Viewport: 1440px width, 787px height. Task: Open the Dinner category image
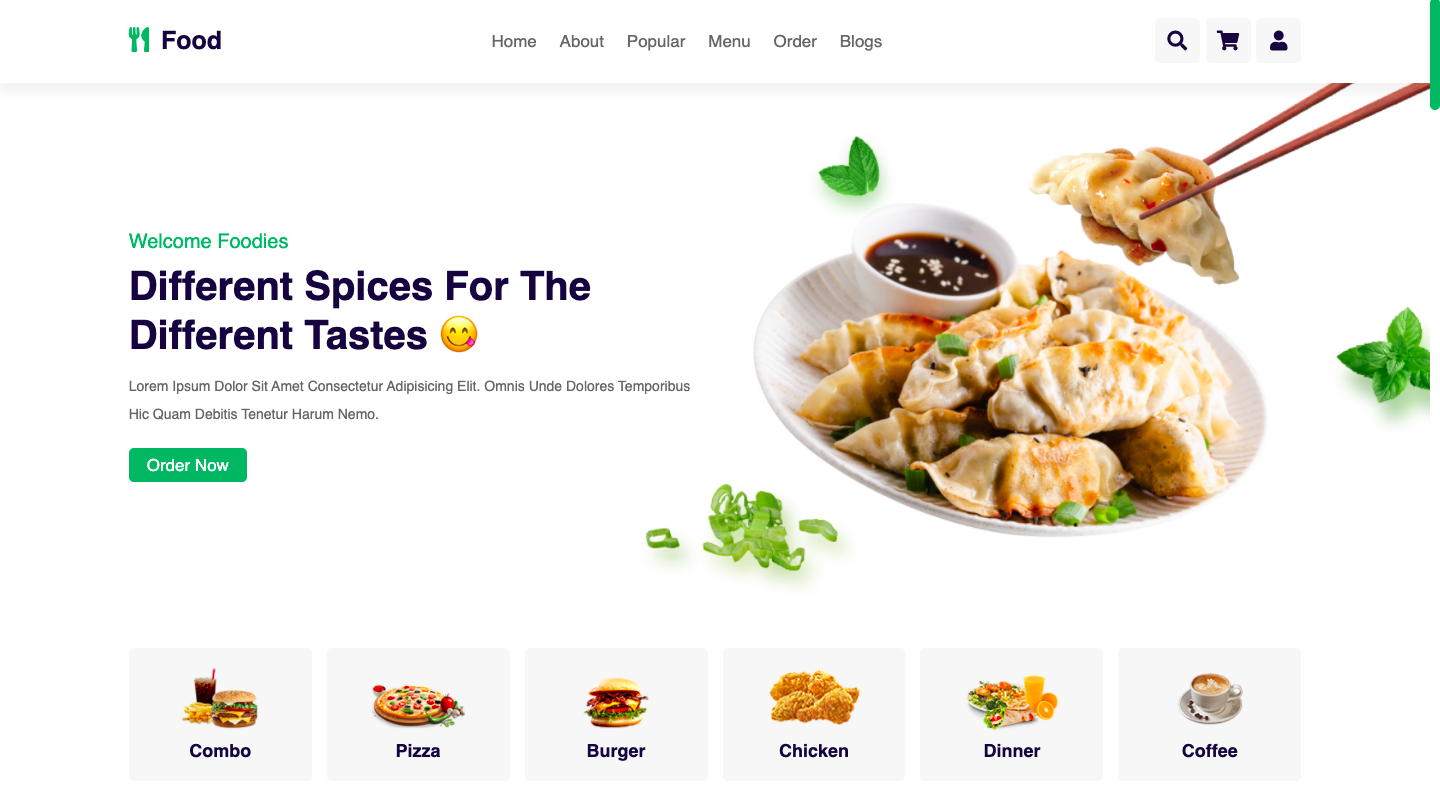point(1012,701)
